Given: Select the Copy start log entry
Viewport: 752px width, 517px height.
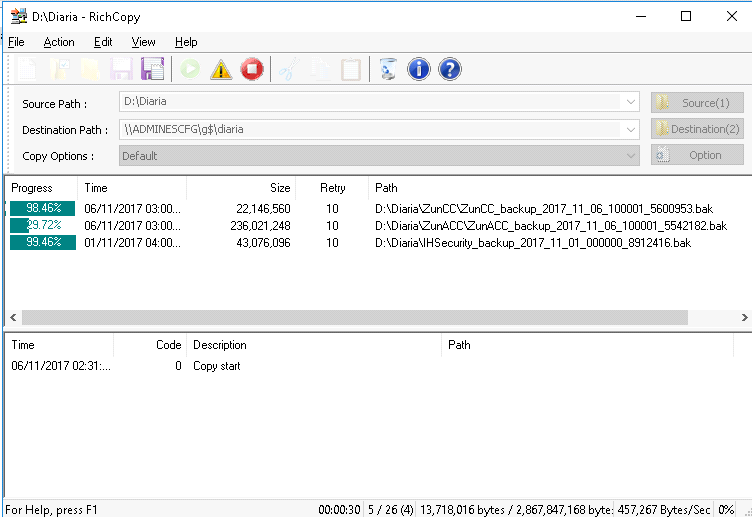Looking at the screenshot, I should [217, 366].
